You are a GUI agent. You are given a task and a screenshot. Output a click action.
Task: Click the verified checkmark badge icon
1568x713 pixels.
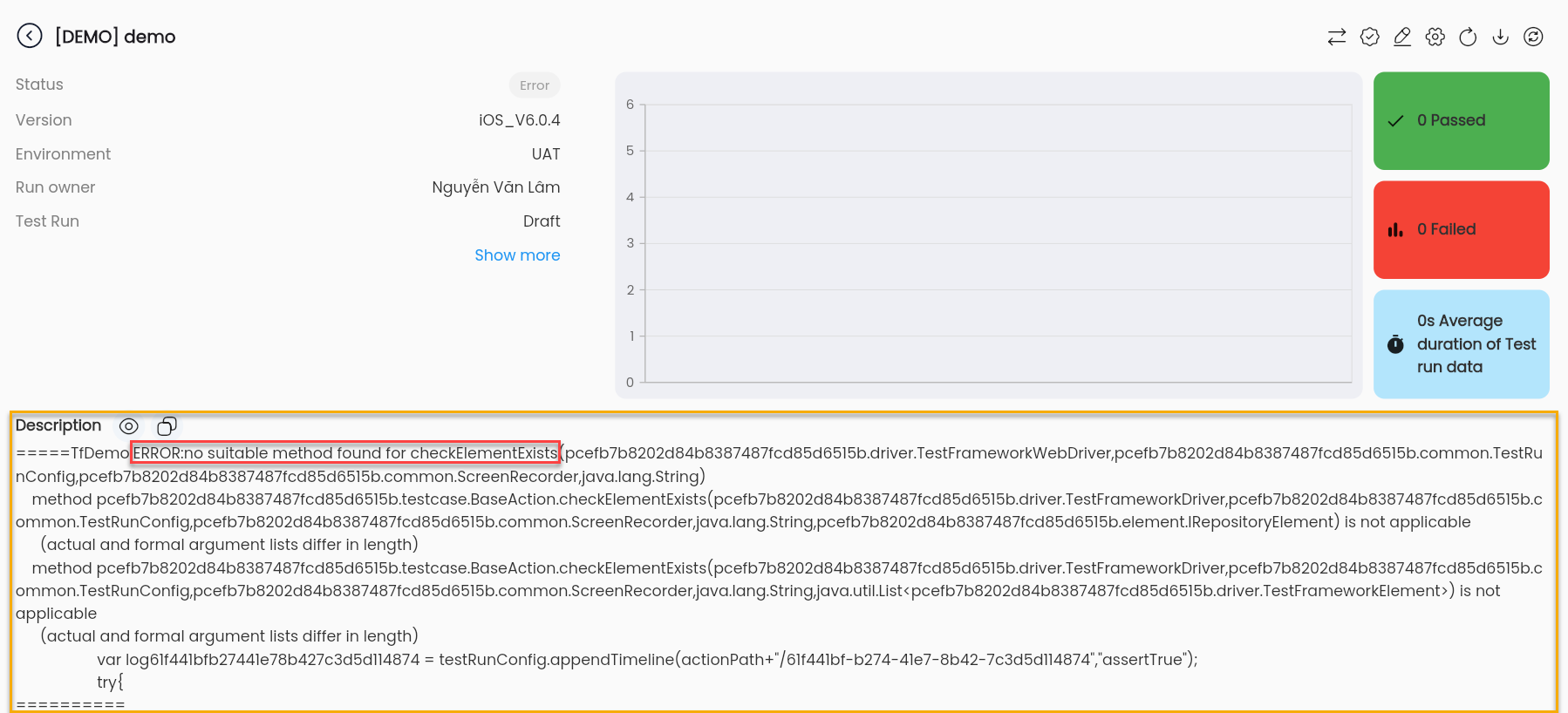pyautogui.click(x=1370, y=37)
